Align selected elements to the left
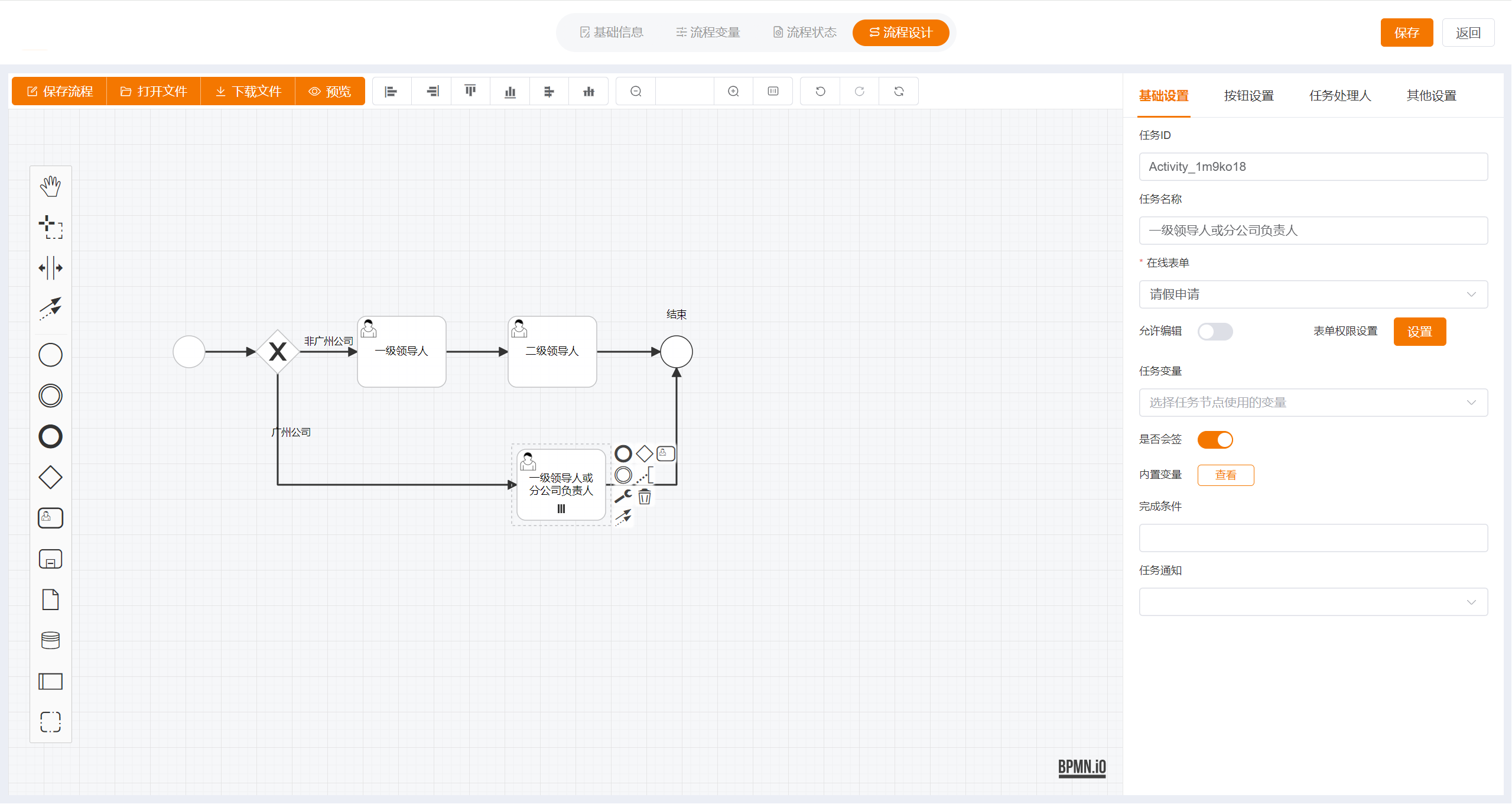The image size is (1512, 804). click(x=391, y=91)
